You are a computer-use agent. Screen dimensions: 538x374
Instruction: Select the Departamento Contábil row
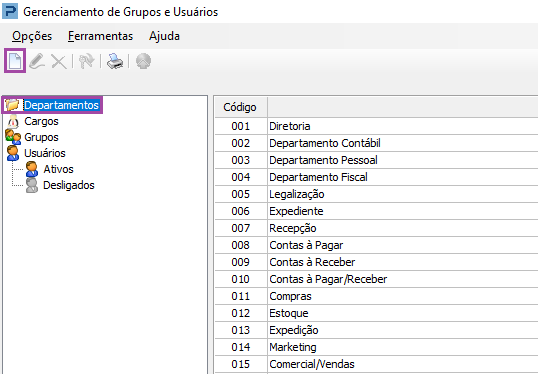pos(376,143)
